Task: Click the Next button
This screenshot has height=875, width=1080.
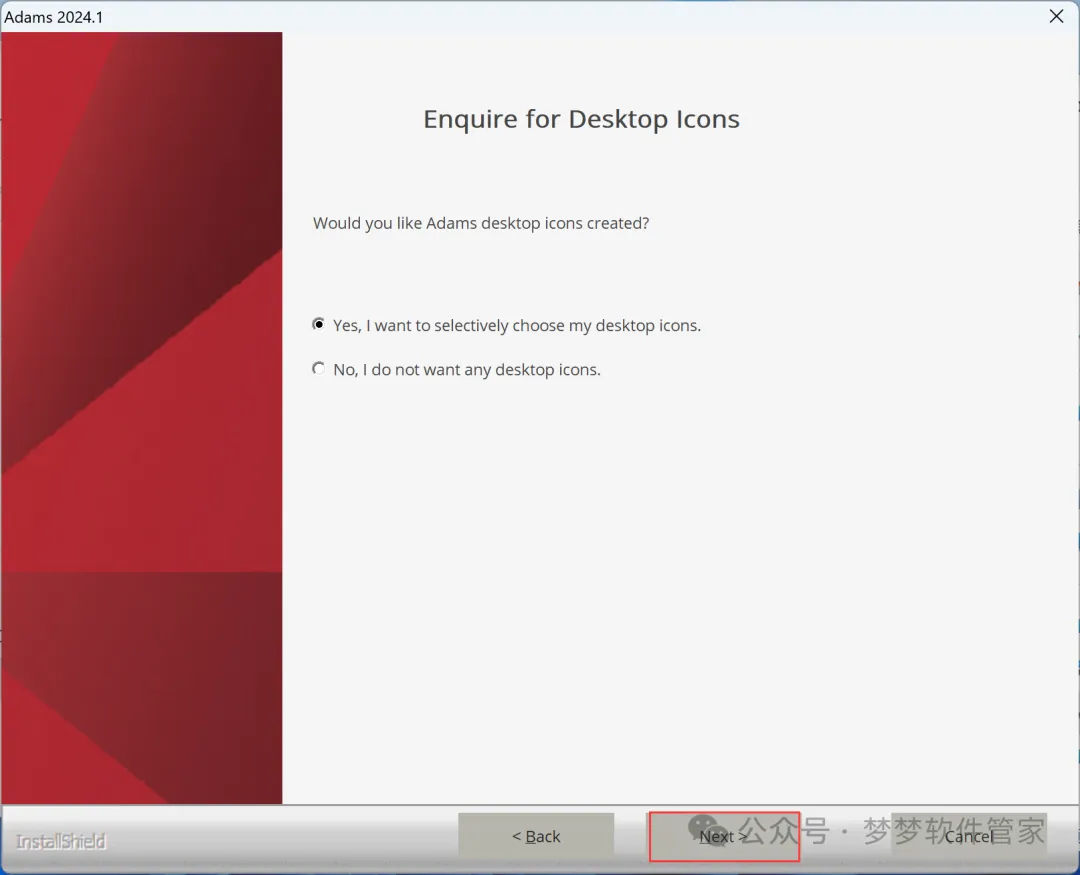Action: pos(724,836)
